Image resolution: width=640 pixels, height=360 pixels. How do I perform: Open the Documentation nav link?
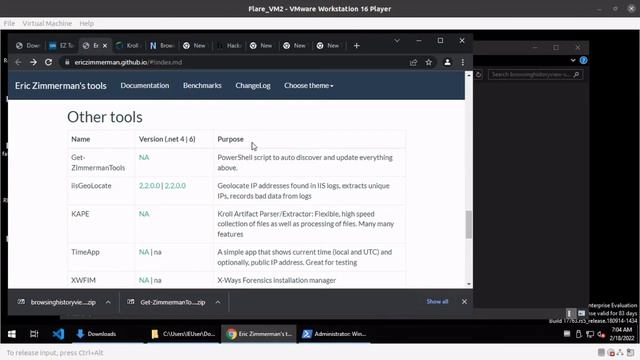[x=144, y=85]
